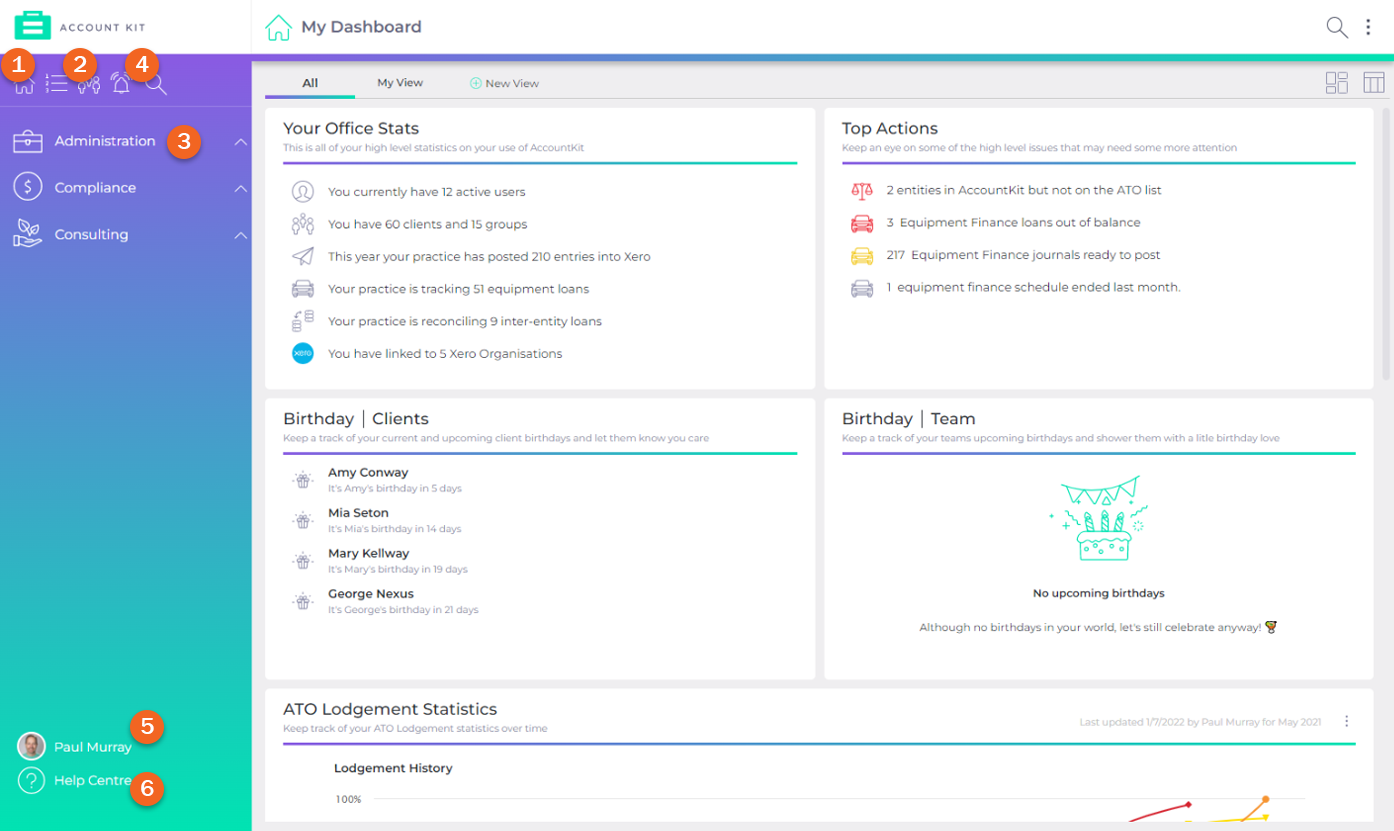The image size is (1394, 831).
Task: Click the grey car schedule ended icon
Action: (862, 287)
